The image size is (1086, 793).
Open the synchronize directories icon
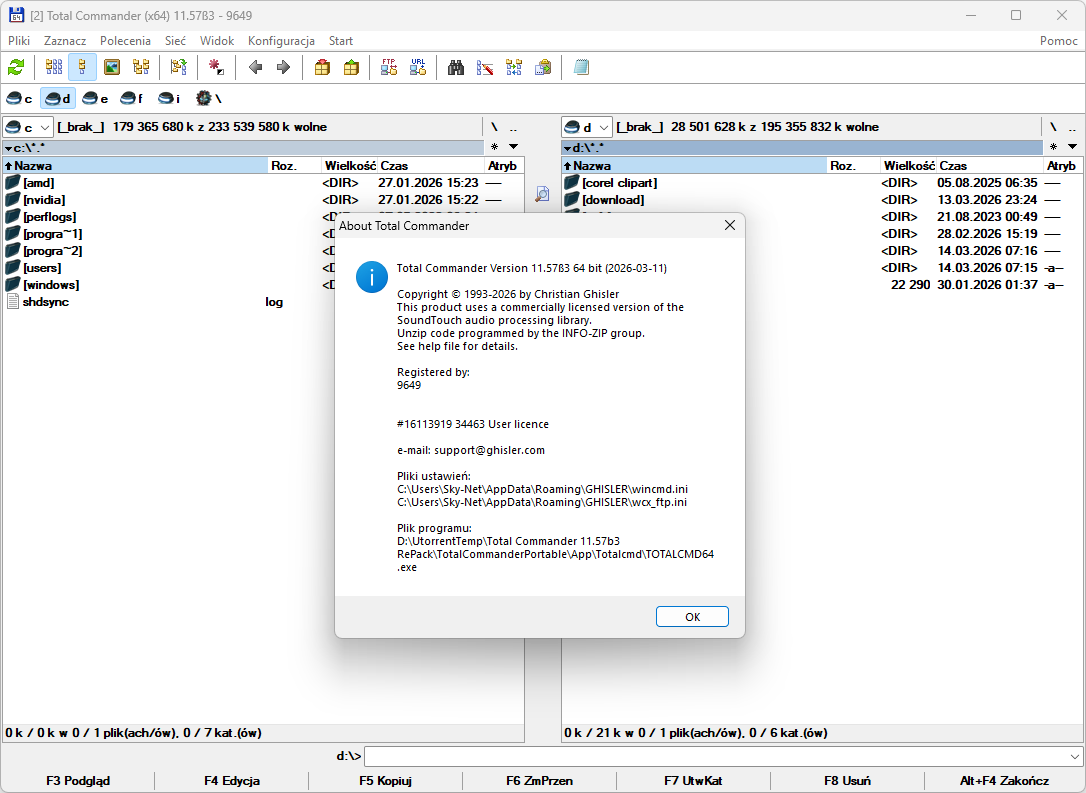pos(514,67)
